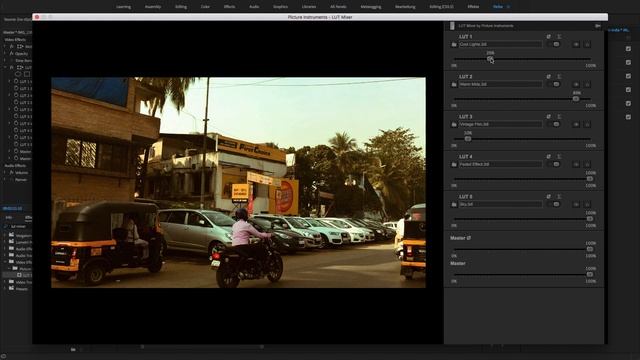640x360 pixels.
Task: Open LUT 5 file browser folder icon
Action: (454, 204)
